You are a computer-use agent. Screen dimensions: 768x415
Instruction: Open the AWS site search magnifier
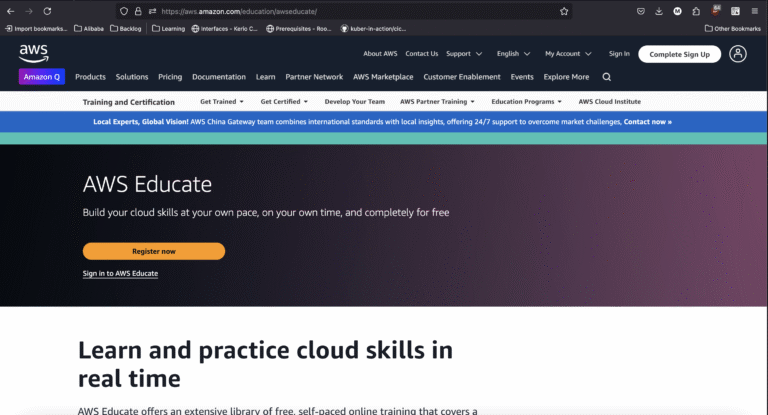(x=606, y=77)
